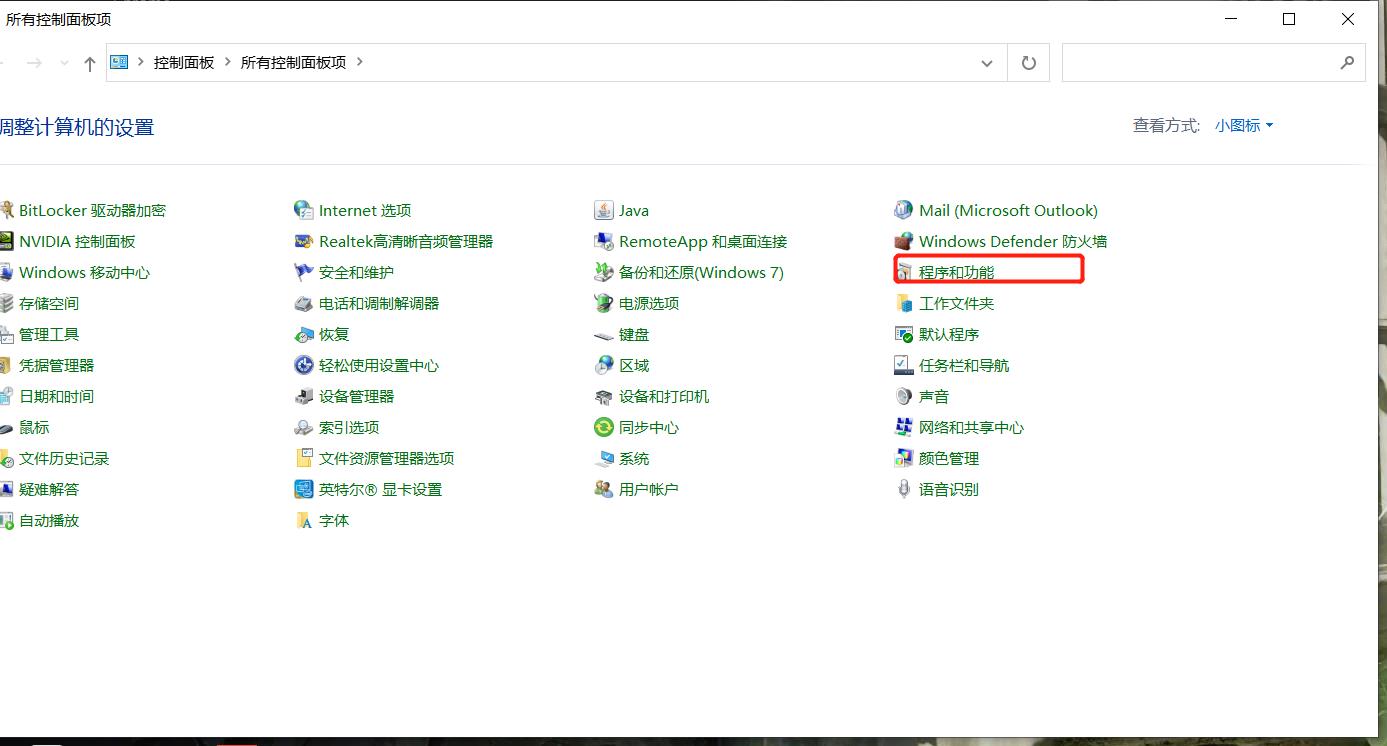
Task: Open 凭据管理器 link
Action: (56, 365)
